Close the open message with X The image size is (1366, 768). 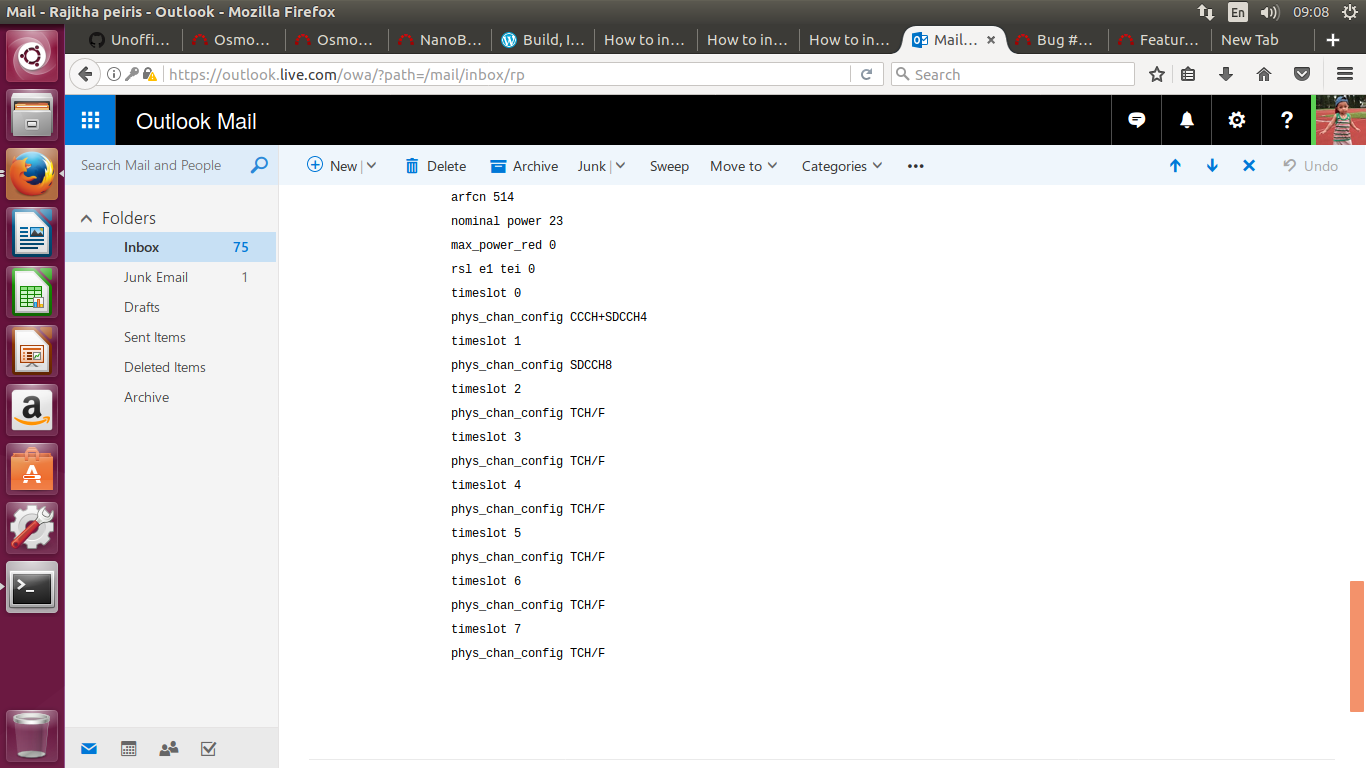pos(1249,166)
